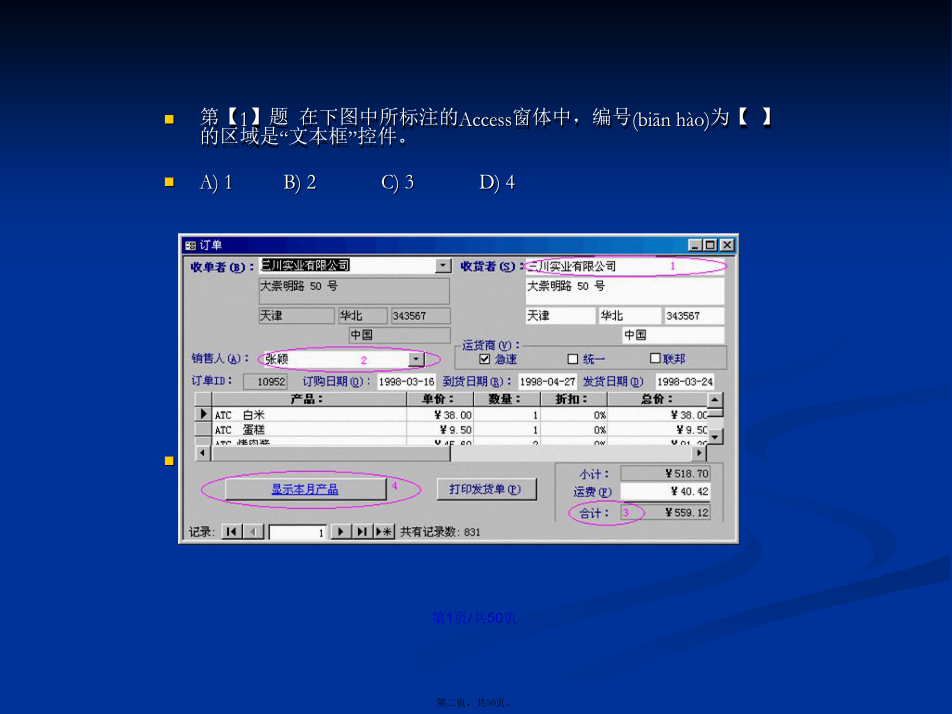
Task: Close the 订单 form window
Action: coord(727,245)
